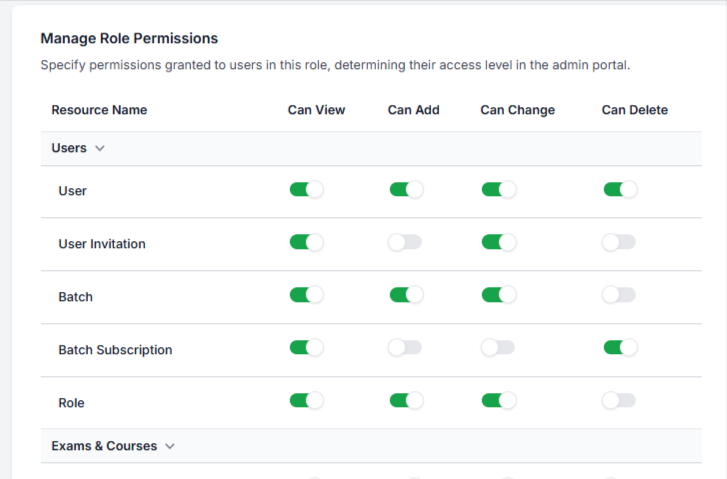Disable Can Delete for Batch Subscription
727x479 pixels.
[x=620, y=349]
